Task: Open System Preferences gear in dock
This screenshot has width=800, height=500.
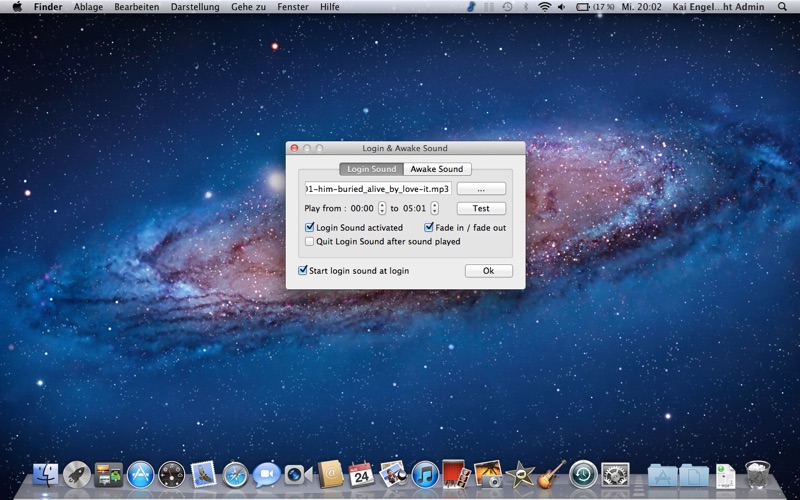Action: pos(615,474)
